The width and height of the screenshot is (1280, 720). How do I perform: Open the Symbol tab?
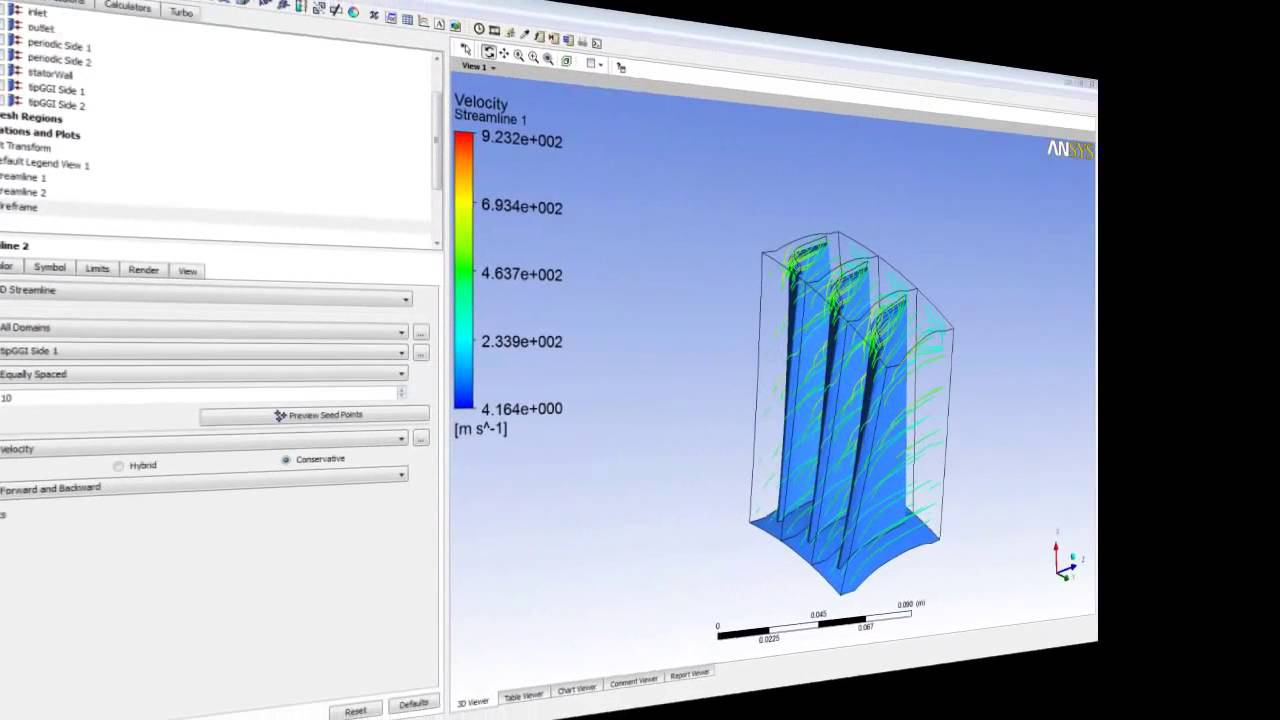(x=49, y=267)
